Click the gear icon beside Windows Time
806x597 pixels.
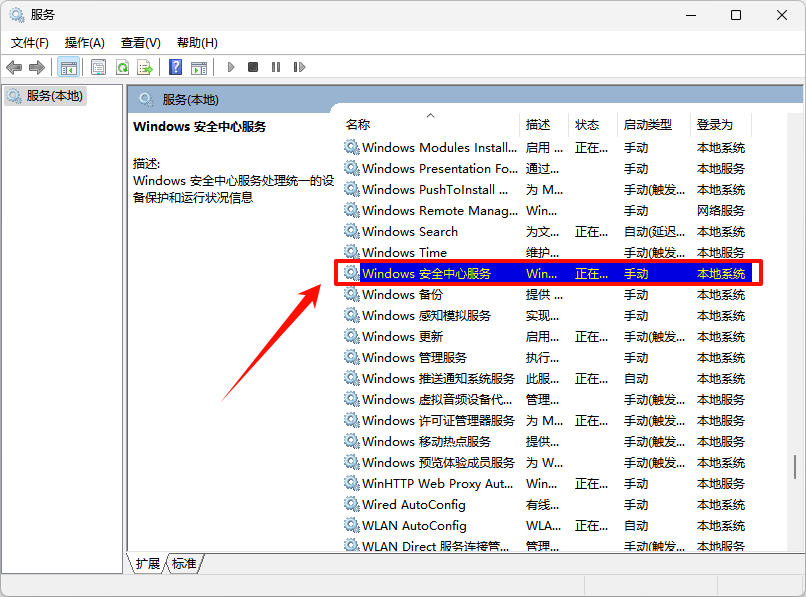352,252
